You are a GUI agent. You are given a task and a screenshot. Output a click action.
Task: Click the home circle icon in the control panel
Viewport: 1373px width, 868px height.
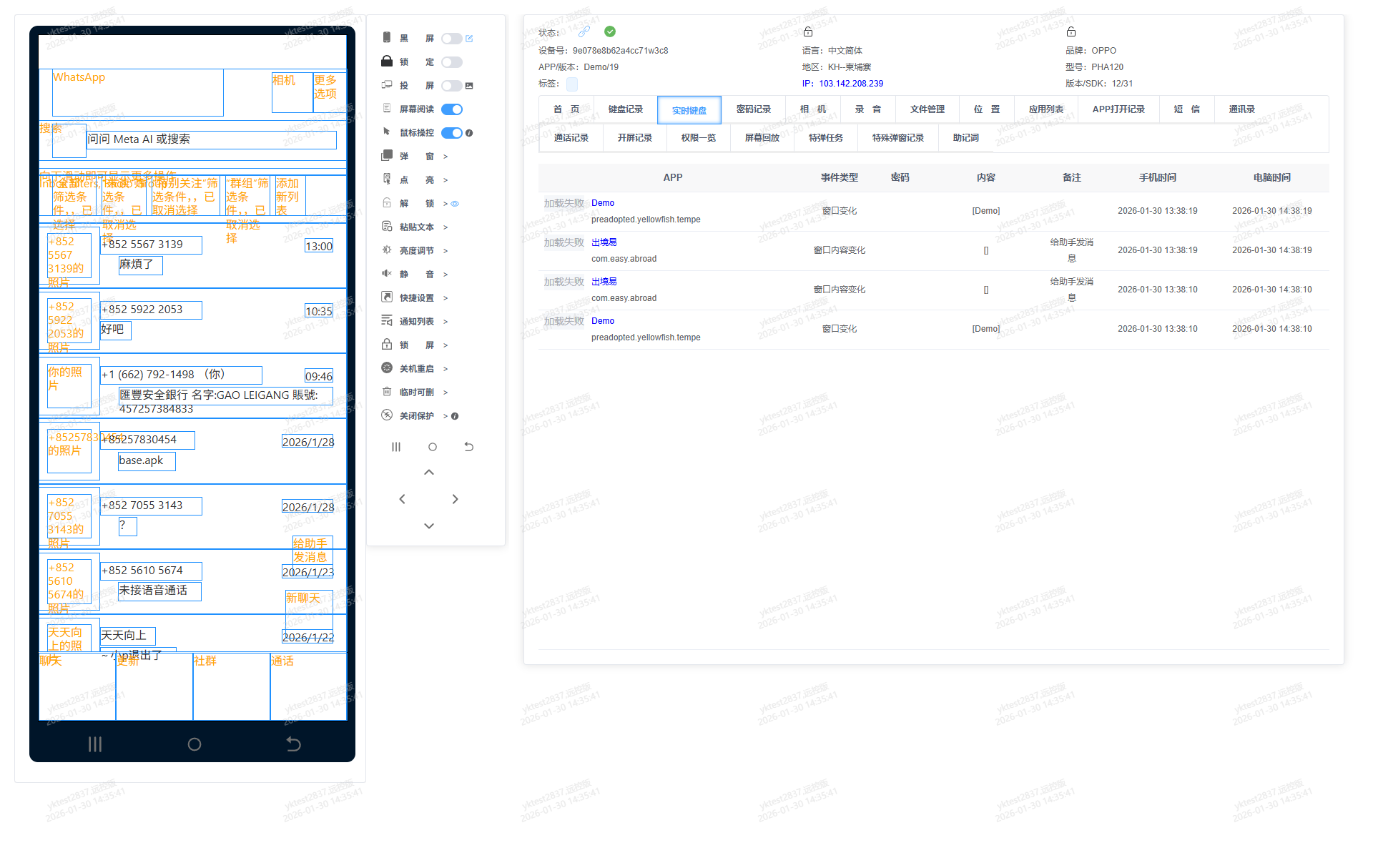[433, 447]
